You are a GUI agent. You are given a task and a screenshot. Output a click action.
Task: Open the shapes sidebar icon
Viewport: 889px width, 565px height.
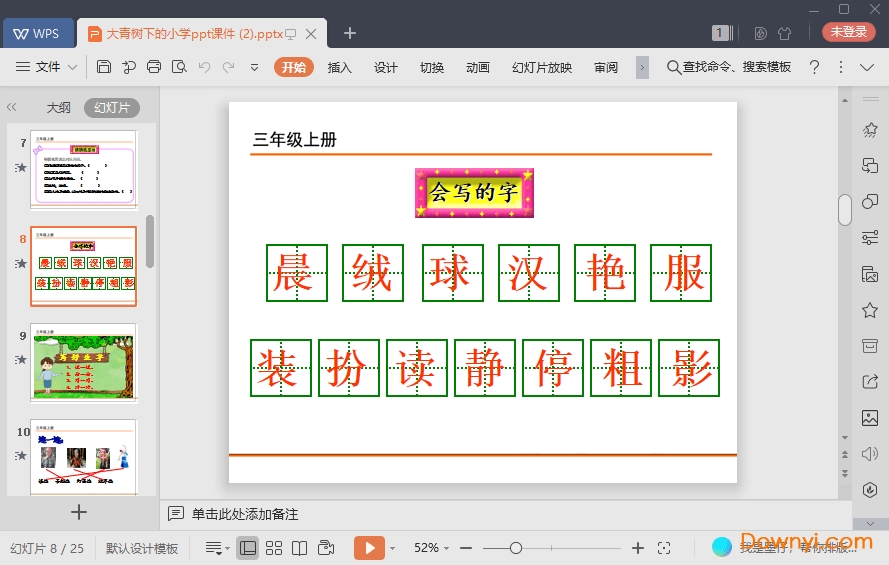[870, 202]
